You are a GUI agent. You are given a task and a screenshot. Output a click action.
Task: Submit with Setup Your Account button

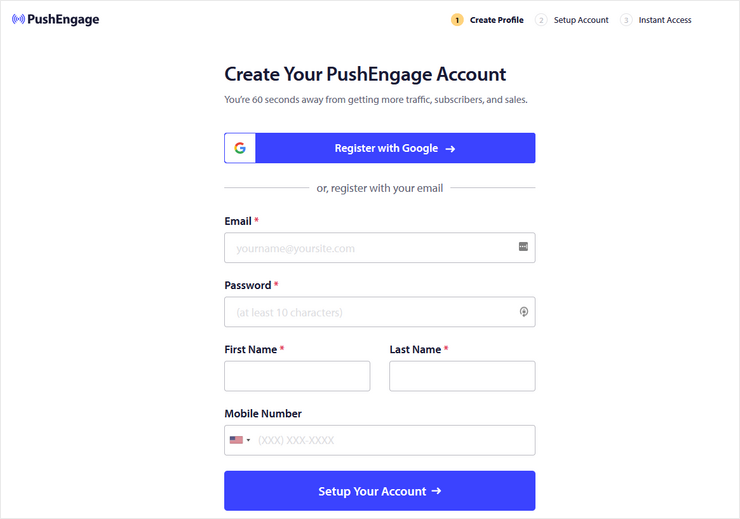(379, 491)
